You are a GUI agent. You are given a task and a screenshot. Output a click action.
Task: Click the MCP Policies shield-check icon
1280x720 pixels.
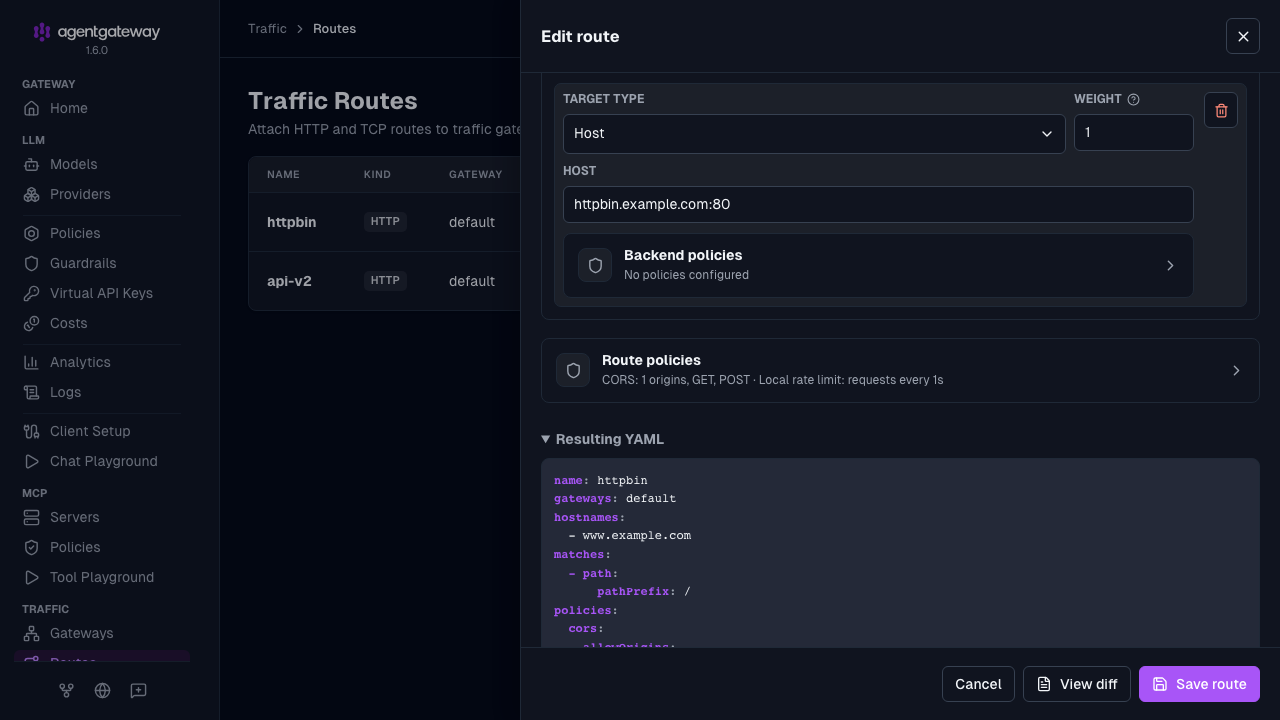point(32,547)
